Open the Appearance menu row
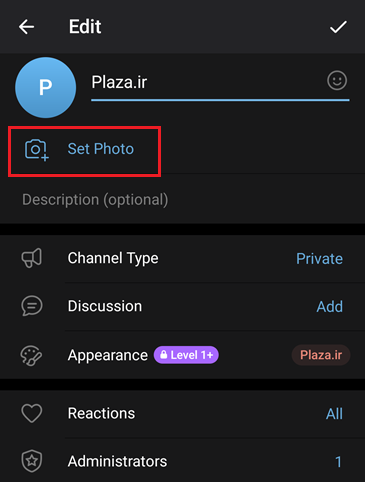Image resolution: width=365 pixels, height=482 pixels. (x=182, y=355)
